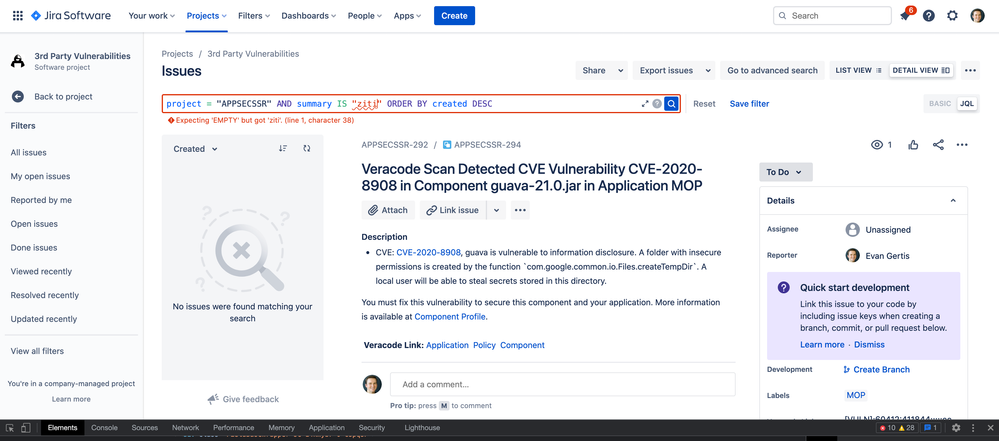Vote for this issue with thumbs-up icon

click(x=914, y=145)
